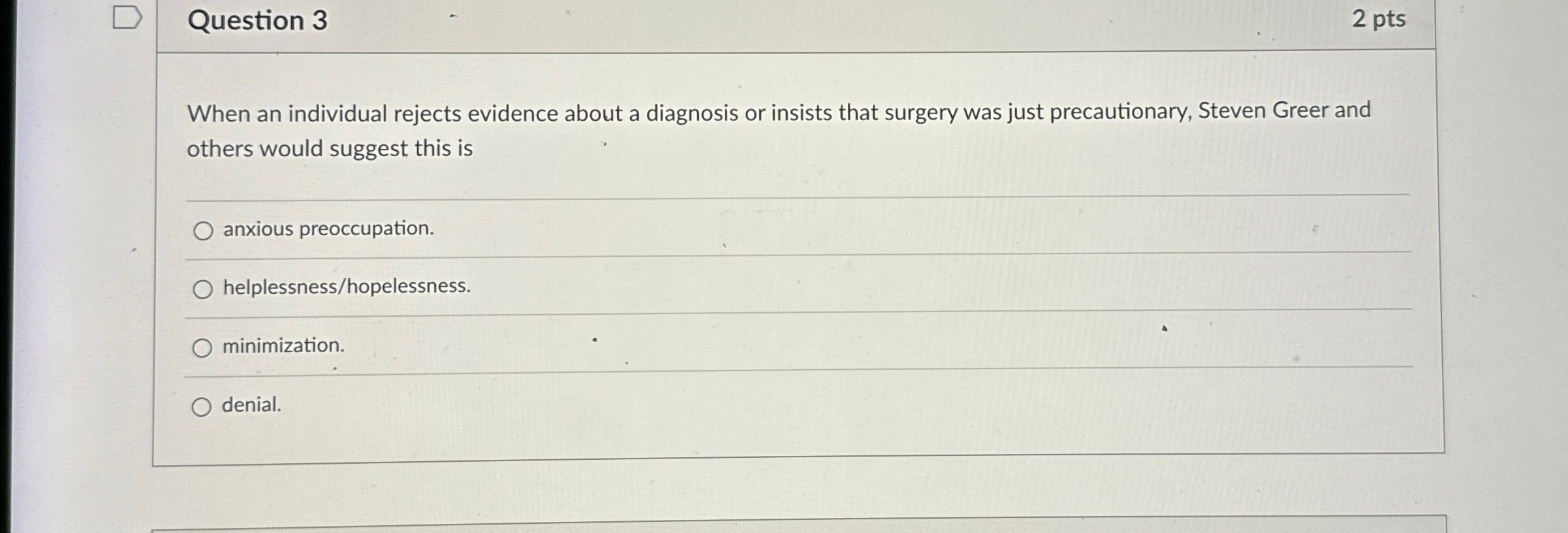The height and width of the screenshot is (533, 1568).
Task: Select the radio button for helplessness/hopelessness
Action: 203,287
